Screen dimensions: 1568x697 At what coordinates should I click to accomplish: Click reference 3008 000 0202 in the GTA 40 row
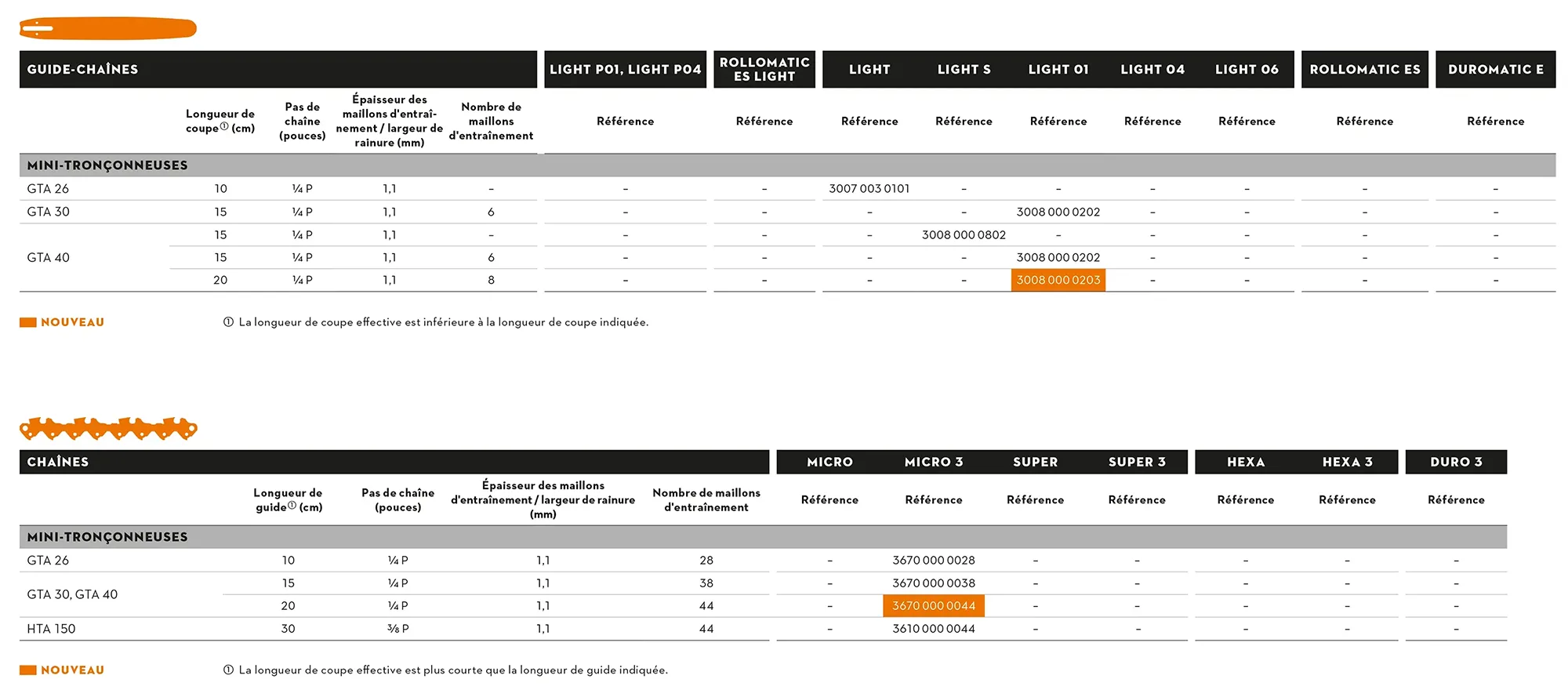pyautogui.click(x=1058, y=257)
